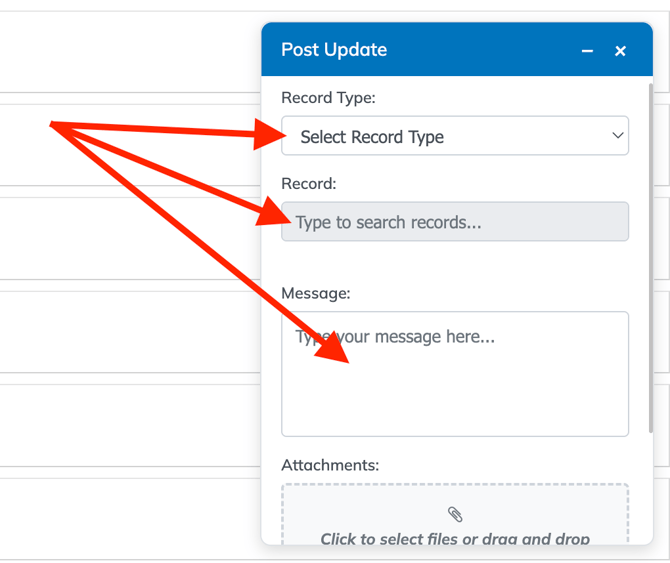Click the Message label
This screenshot has width=670, height=563.
point(316,293)
